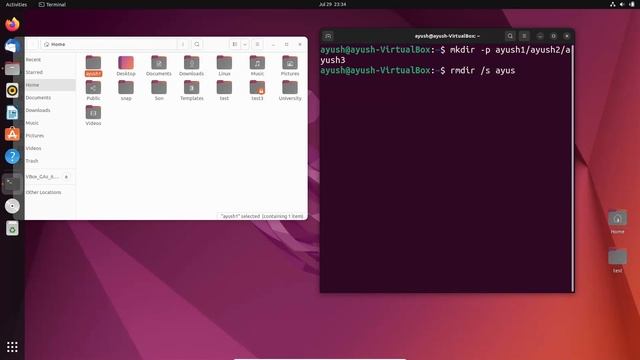The image size is (640, 360).
Task: Launch Rhythmbox from the dock
Action: (x=12, y=90)
